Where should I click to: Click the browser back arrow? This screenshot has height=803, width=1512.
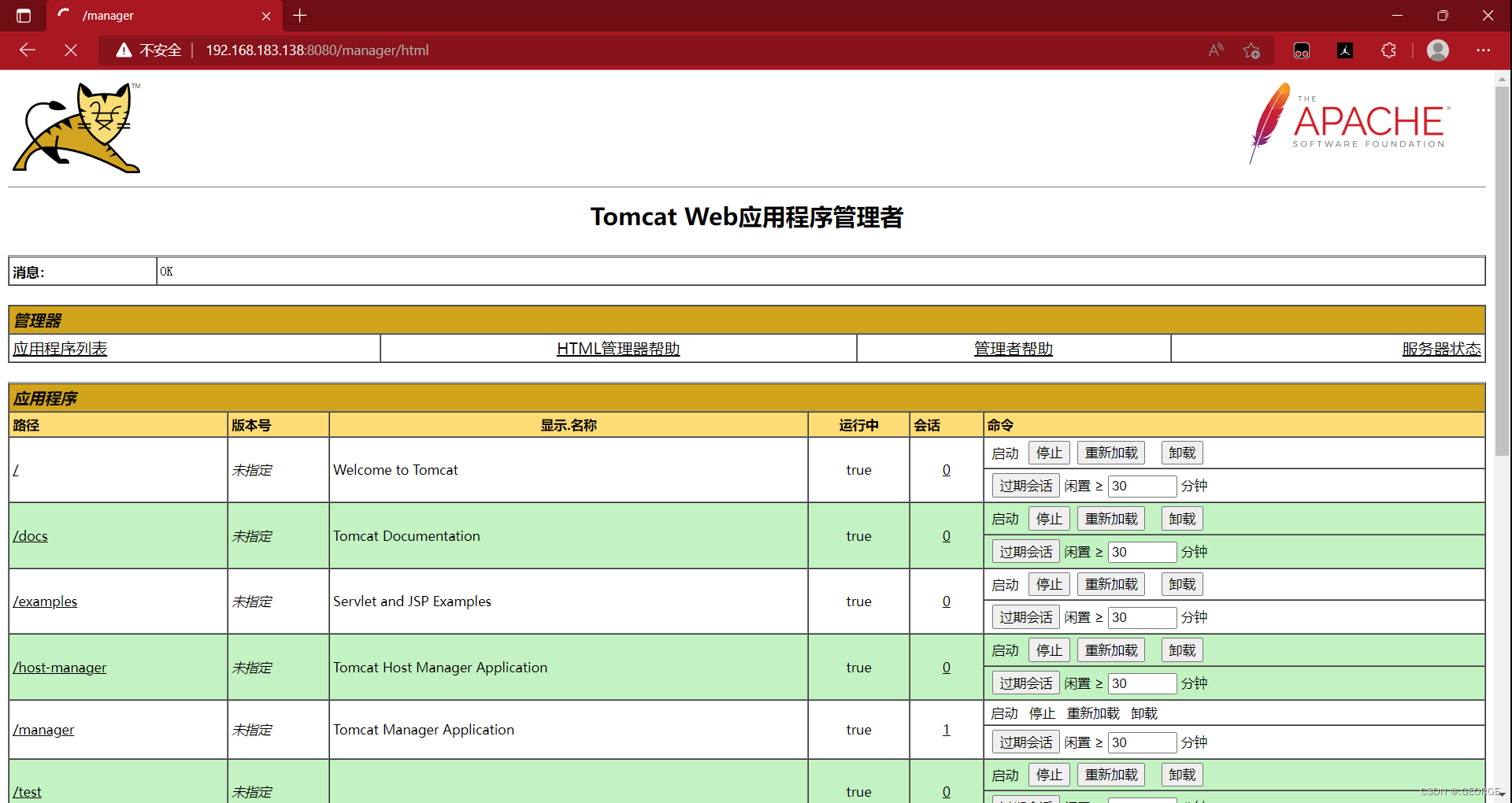(x=28, y=50)
